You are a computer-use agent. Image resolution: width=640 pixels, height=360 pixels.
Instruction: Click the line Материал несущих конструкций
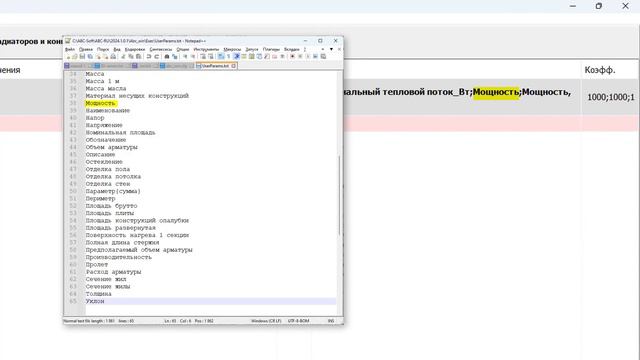click(137, 96)
